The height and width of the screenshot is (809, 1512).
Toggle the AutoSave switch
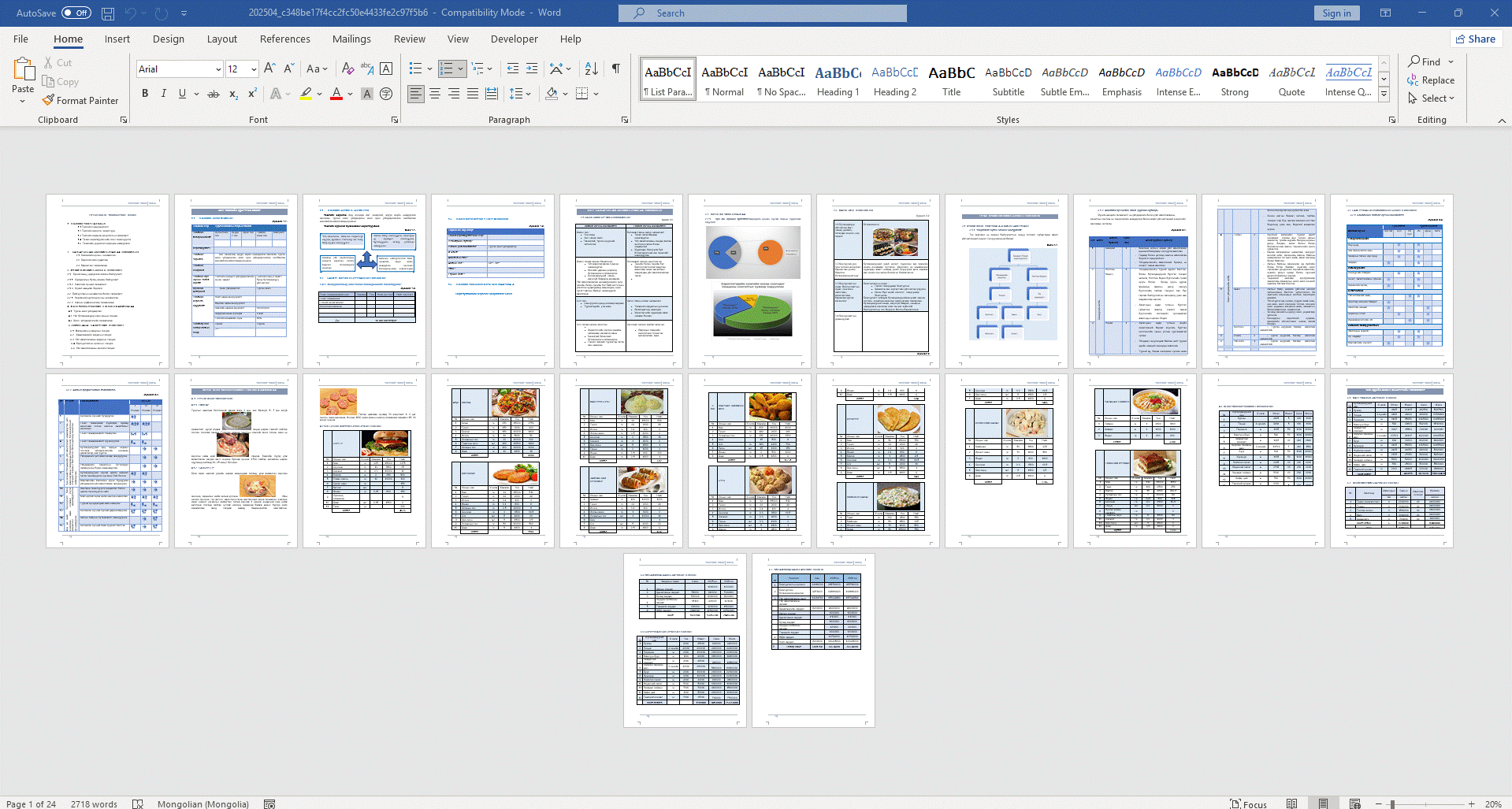pyautogui.click(x=76, y=13)
